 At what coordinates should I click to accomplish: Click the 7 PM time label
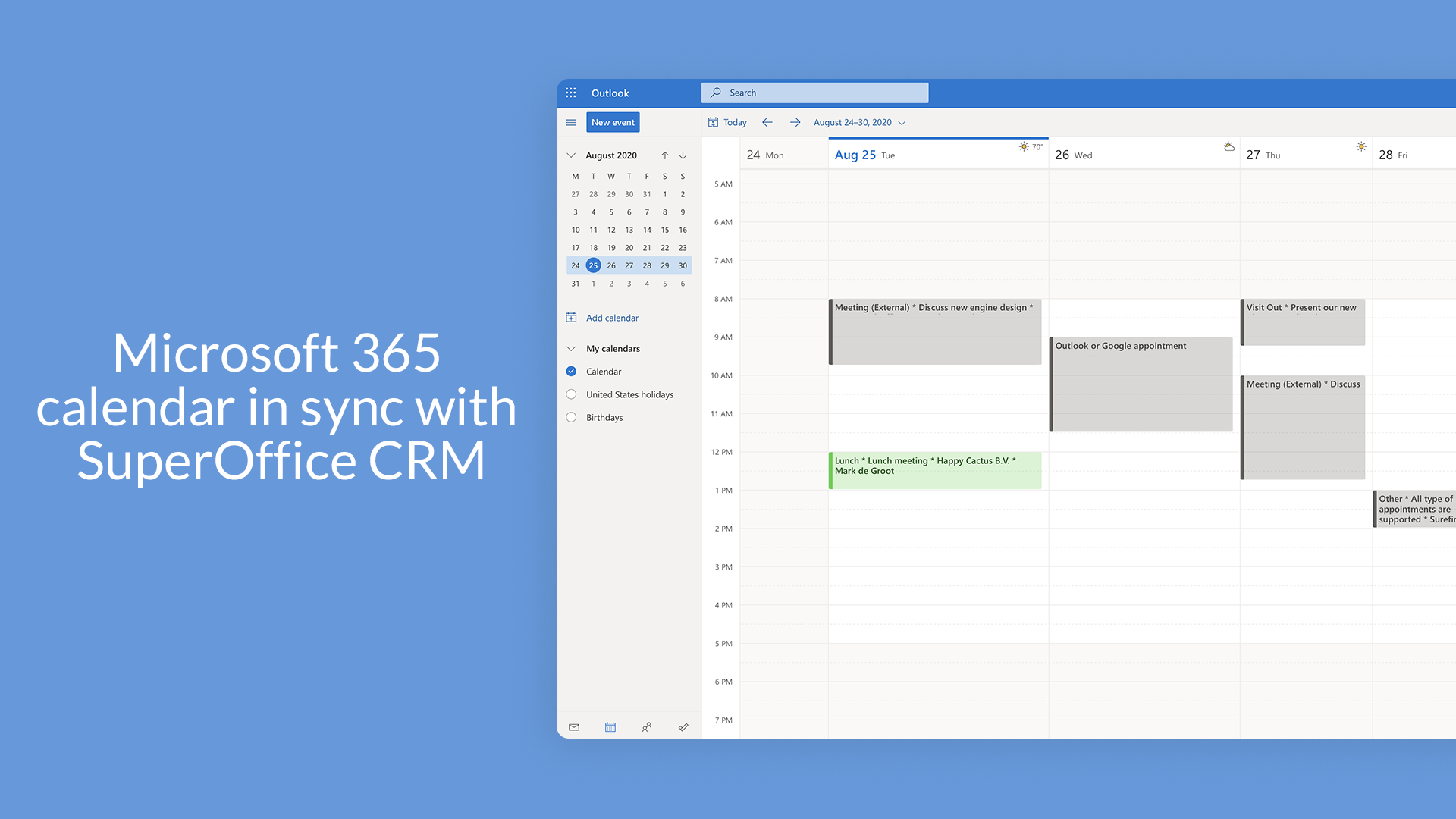pos(723,720)
